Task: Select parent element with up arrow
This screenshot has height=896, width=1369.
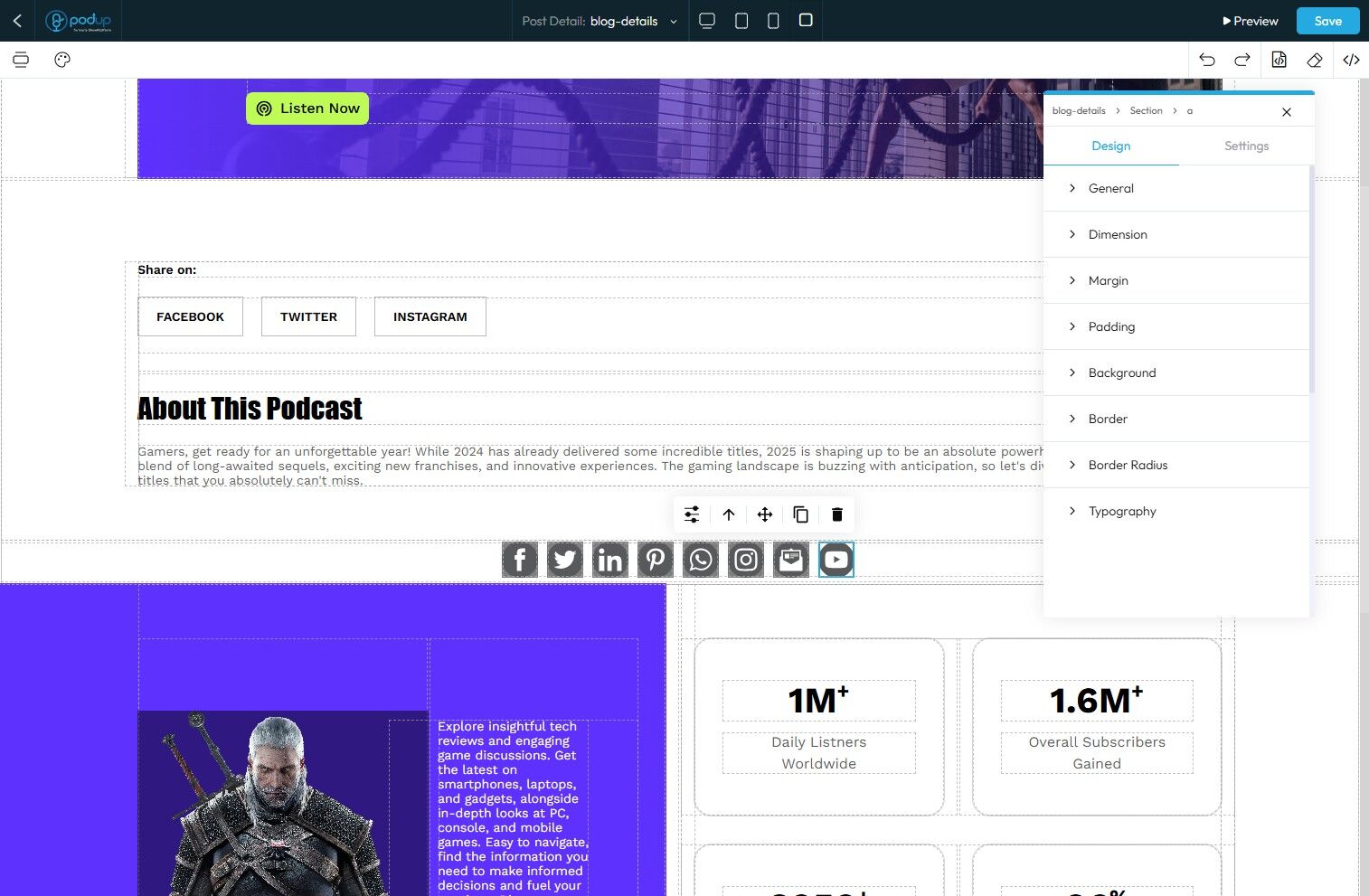Action: tap(729, 514)
